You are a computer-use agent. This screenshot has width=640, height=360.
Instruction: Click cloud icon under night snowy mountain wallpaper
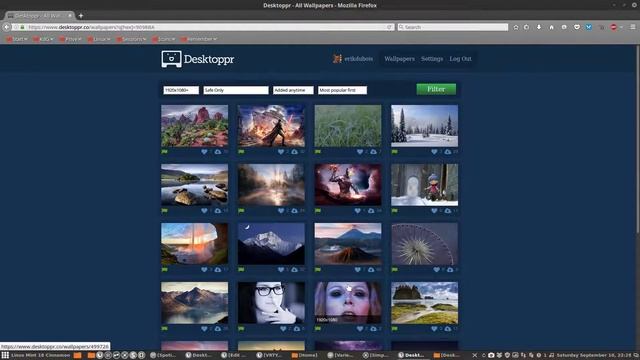294,269
